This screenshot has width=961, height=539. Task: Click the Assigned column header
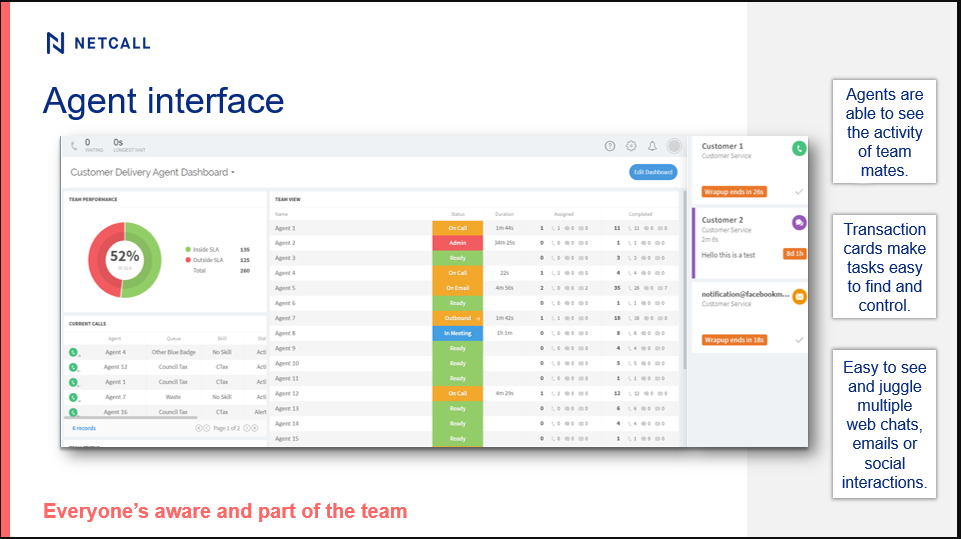click(564, 214)
